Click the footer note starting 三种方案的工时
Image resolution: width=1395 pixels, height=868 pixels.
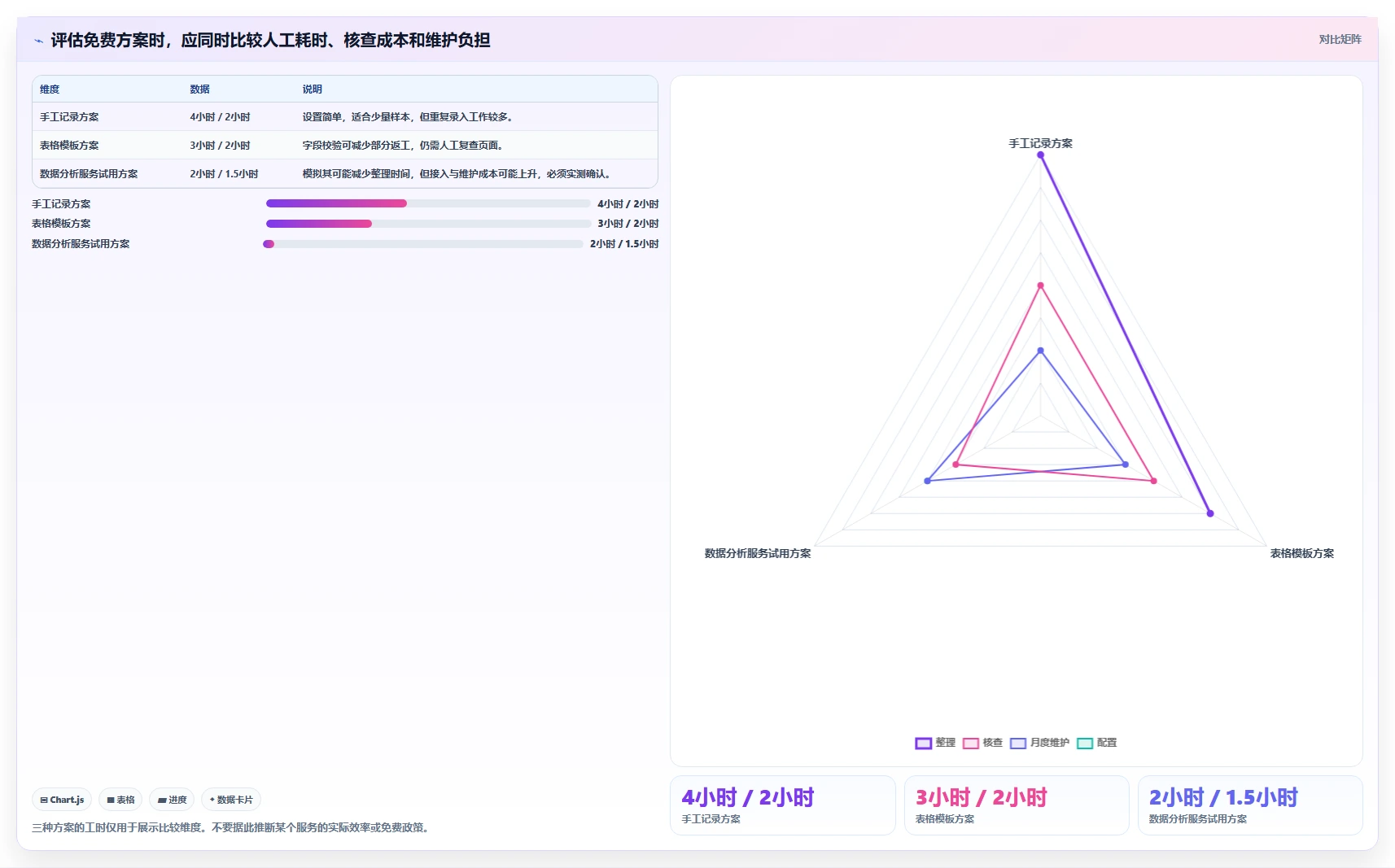[232, 827]
